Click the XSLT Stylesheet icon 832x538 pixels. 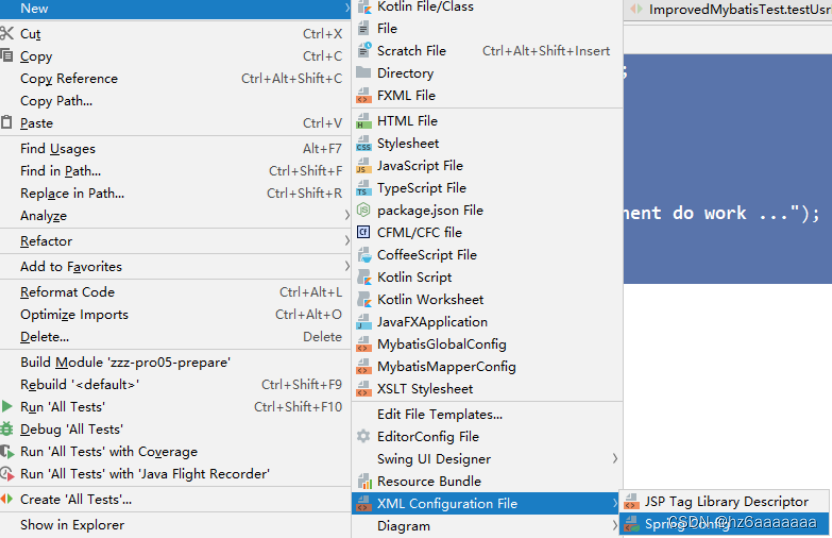tap(364, 389)
